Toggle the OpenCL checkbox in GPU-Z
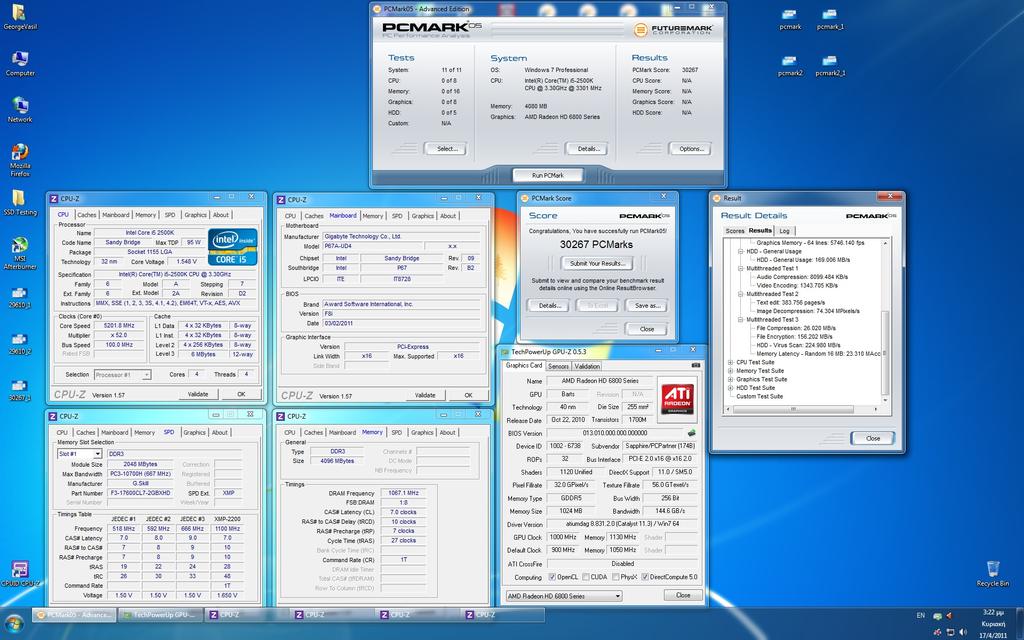 point(552,577)
